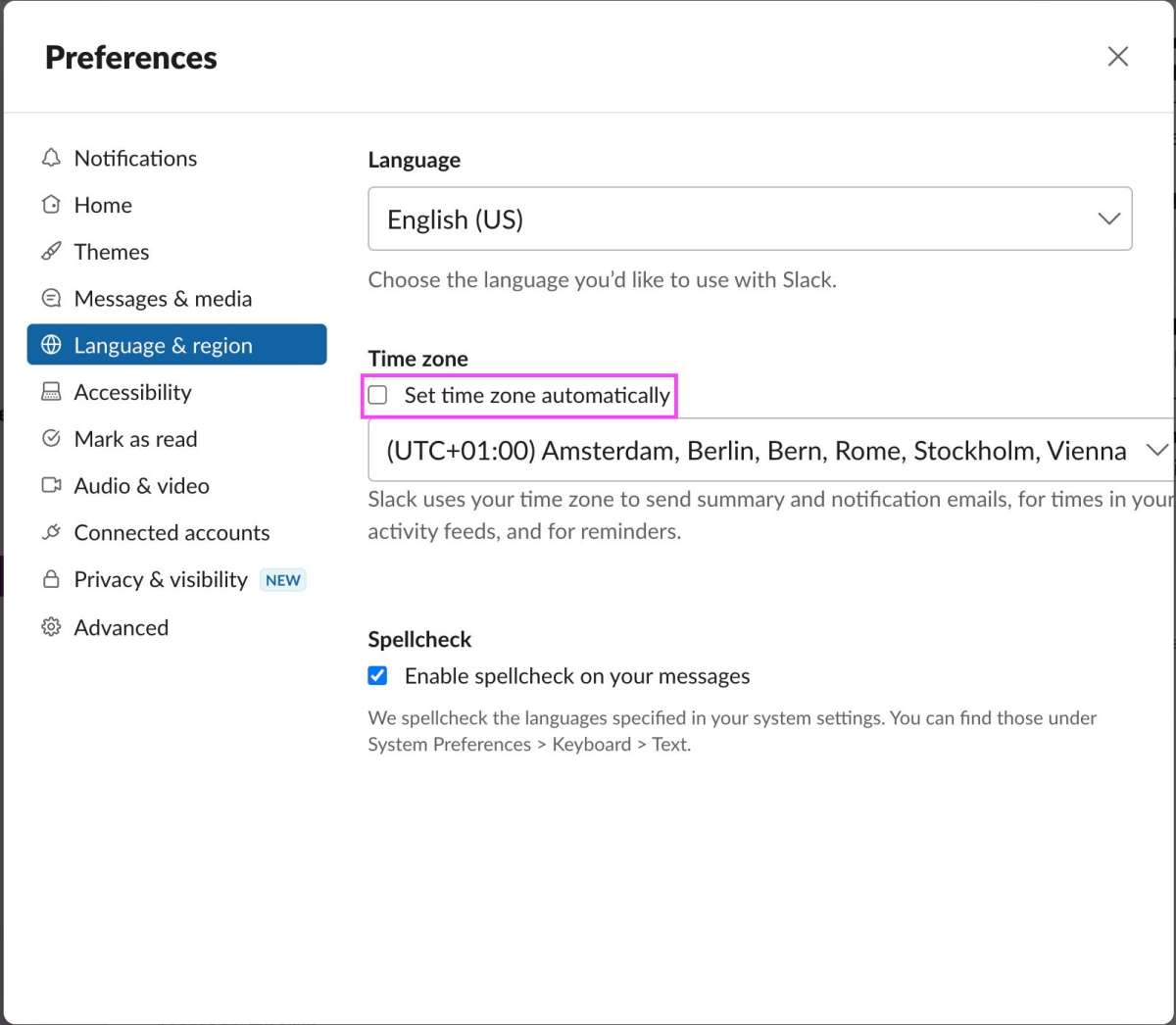Click the Audio & video camera icon
The width and height of the screenshot is (1176, 1025).
(51, 486)
